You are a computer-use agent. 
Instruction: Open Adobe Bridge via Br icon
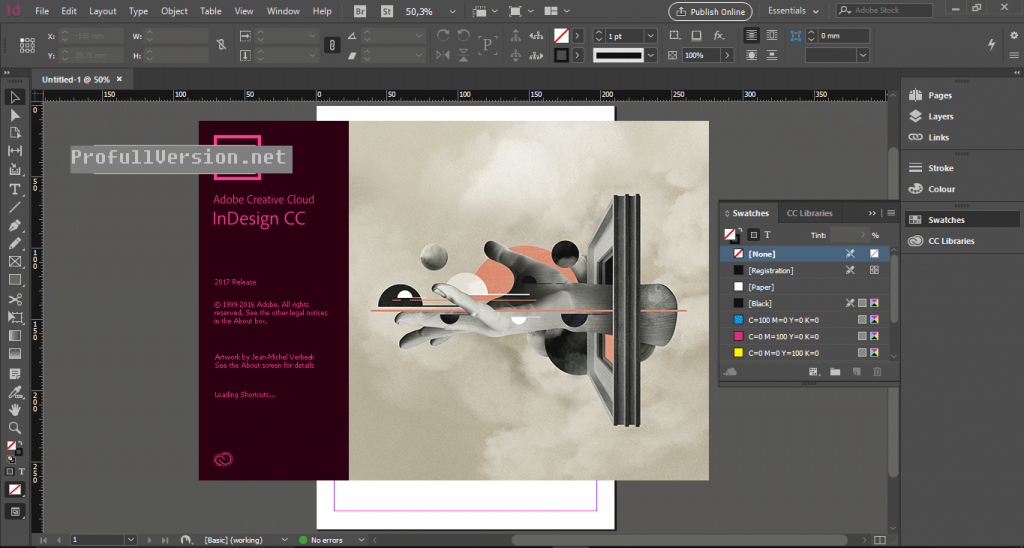(360, 11)
